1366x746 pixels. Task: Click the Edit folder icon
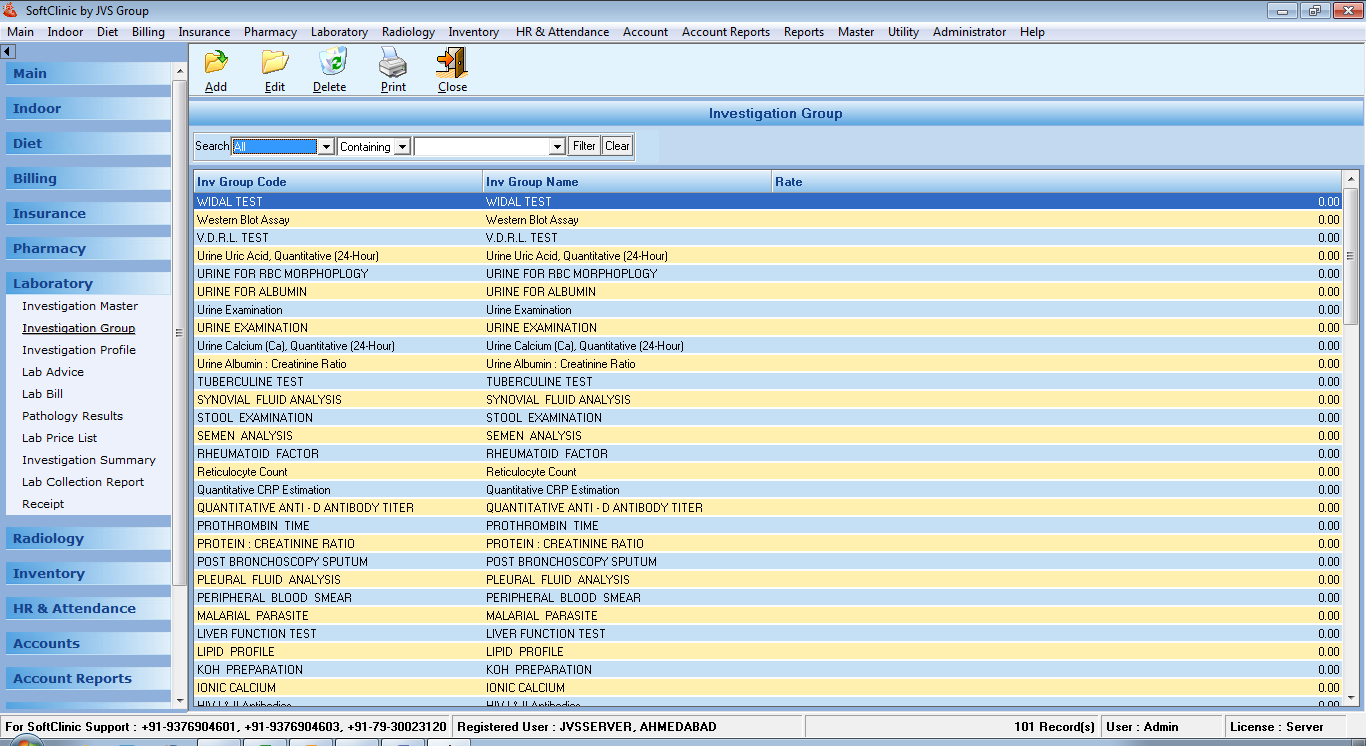pos(274,63)
